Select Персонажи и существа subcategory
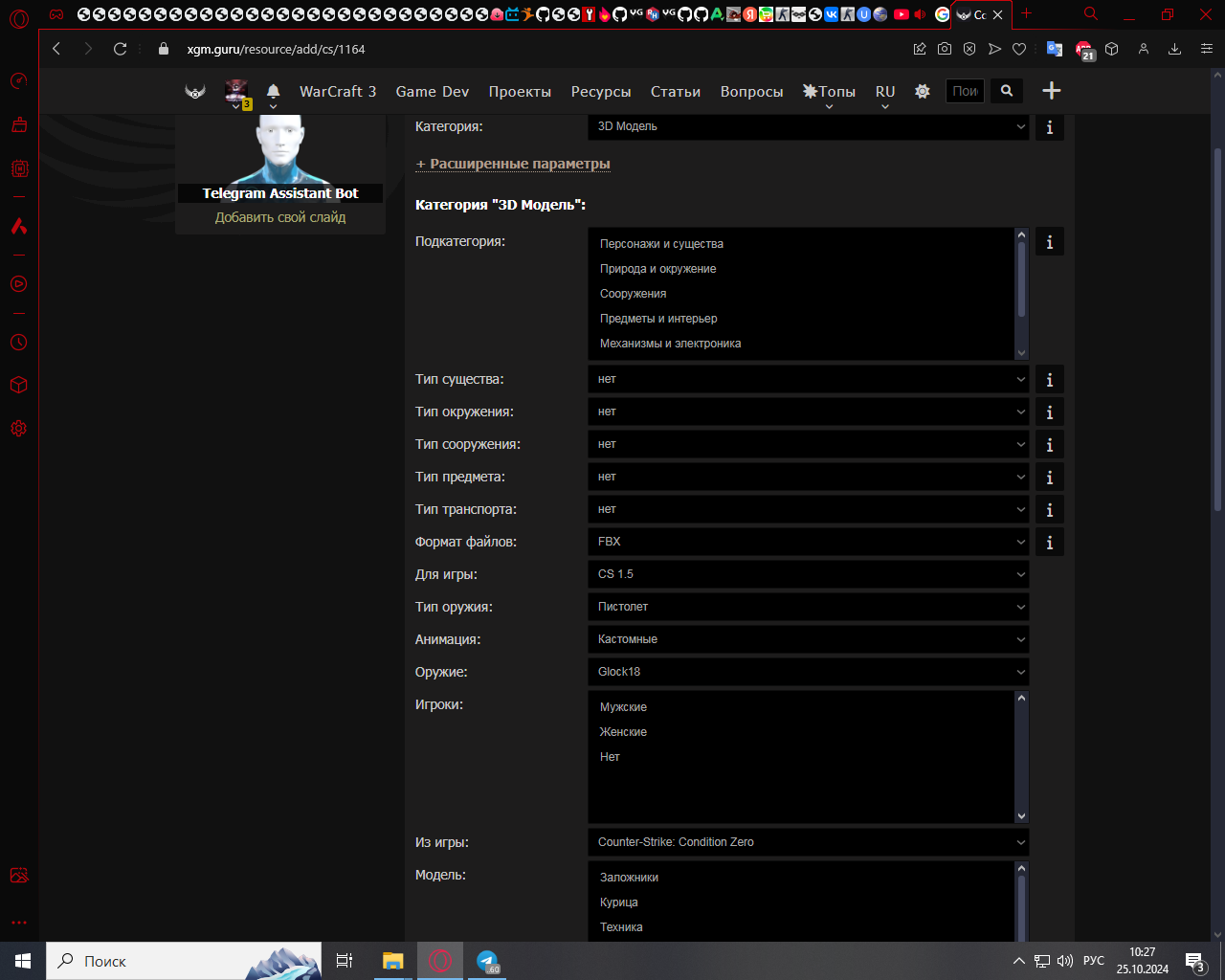Viewport: 1225px width, 980px height. [x=661, y=244]
